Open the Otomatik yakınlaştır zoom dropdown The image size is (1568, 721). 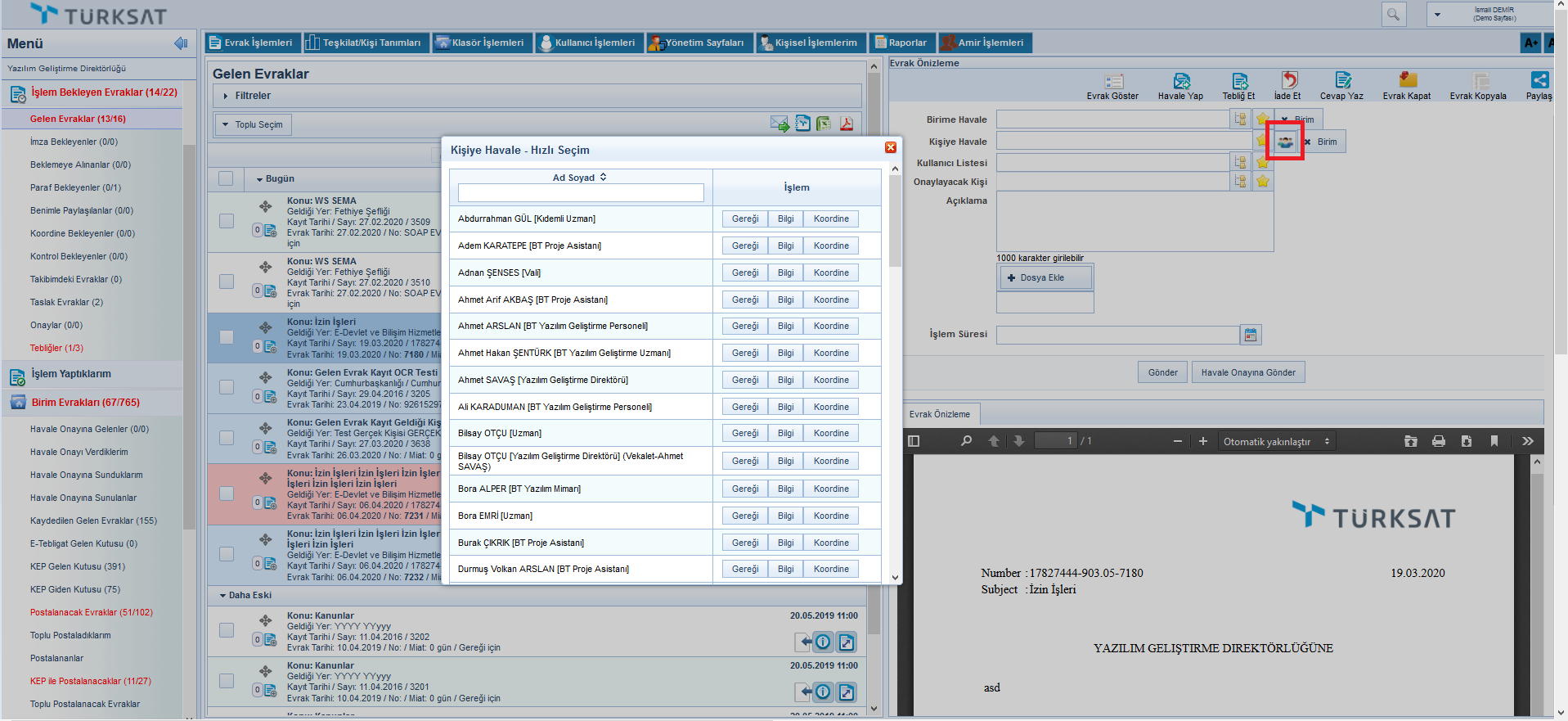(x=1275, y=441)
